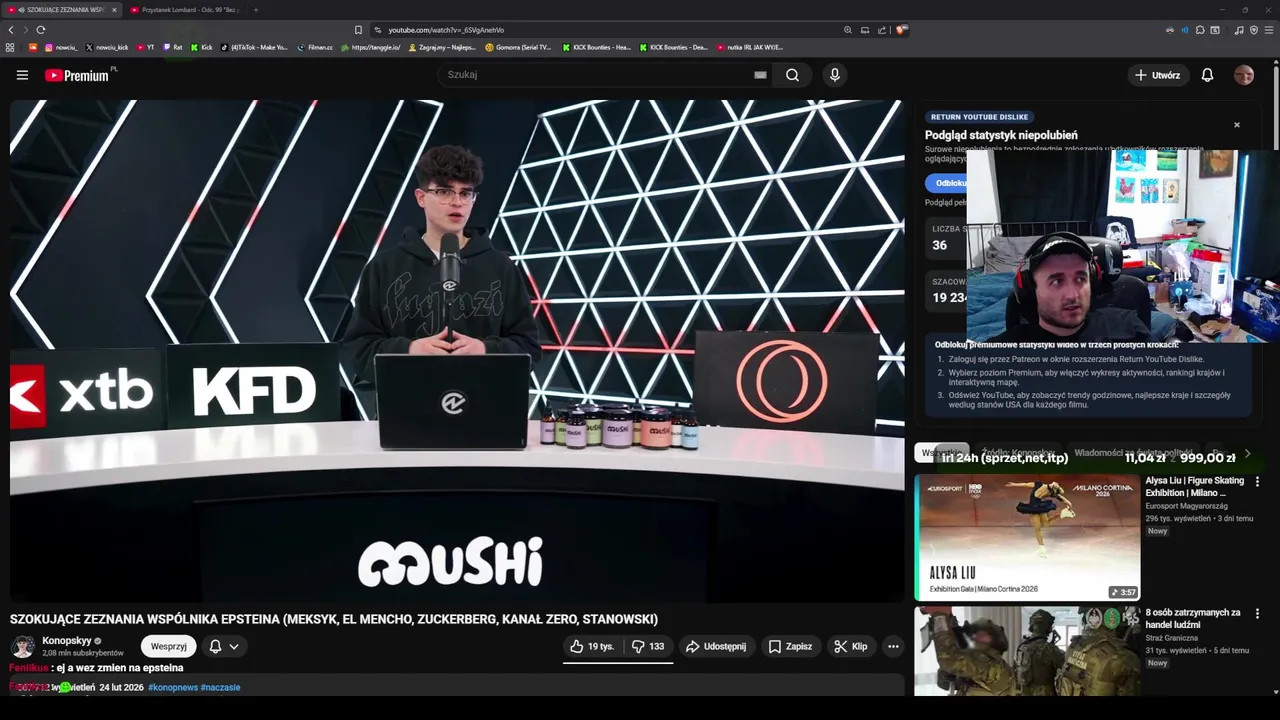Screen dimensions: 1280x720
Task: Share the video via Udostępnij
Action: point(716,647)
